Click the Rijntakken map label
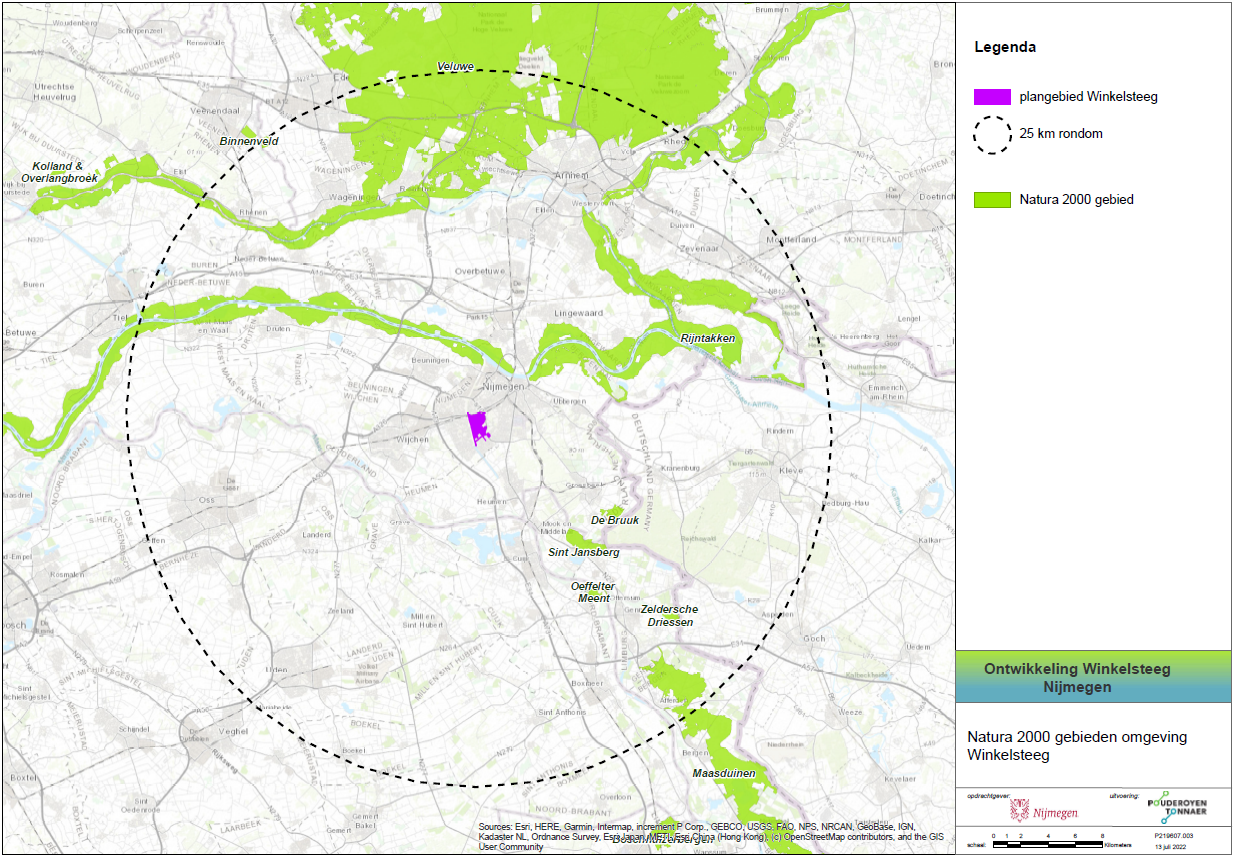The height and width of the screenshot is (858, 1235). coord(707,339)
